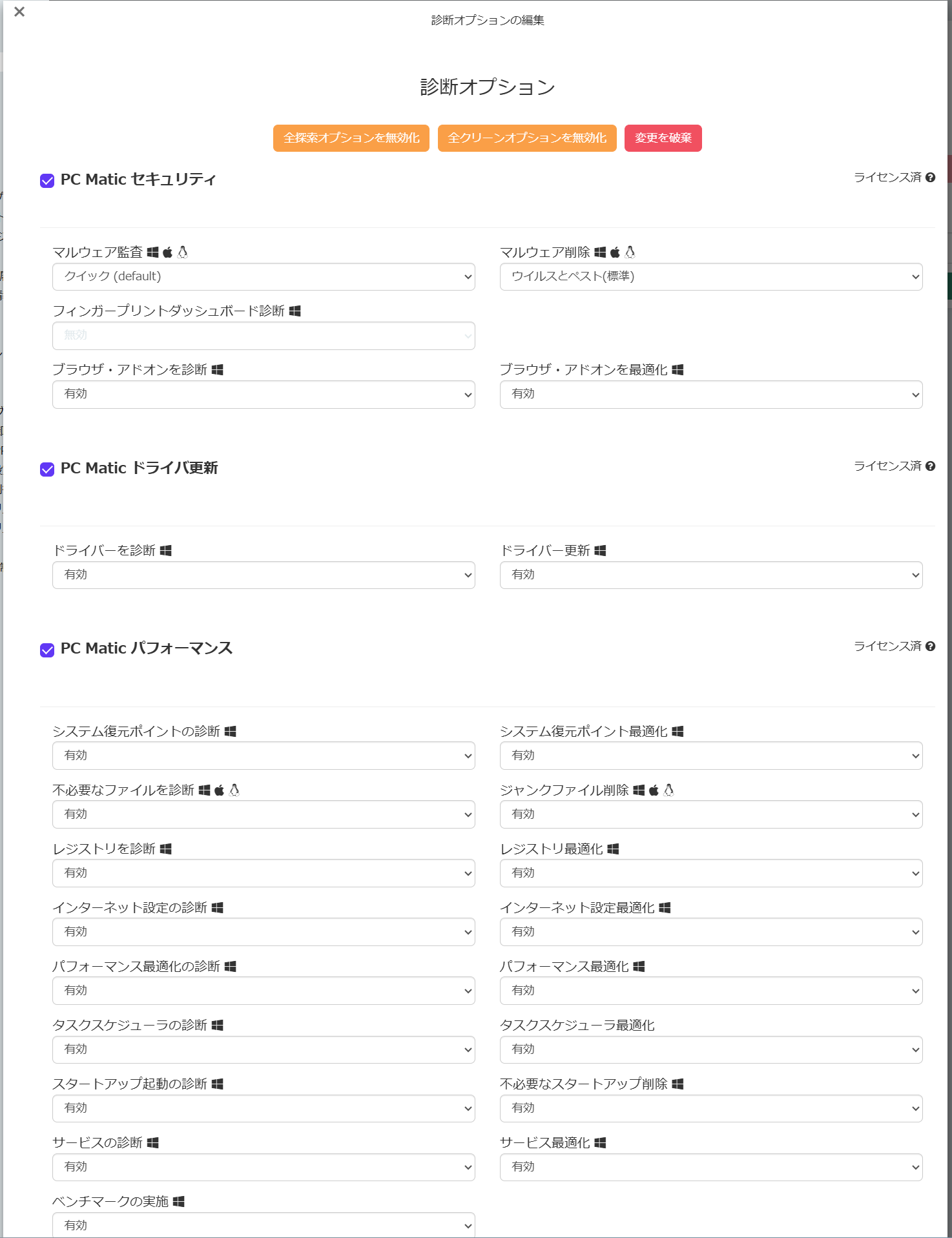Image resolution: width=952 pixels, height=1238 pixels.
Task: Open レジストリ最適化 dropdown
Action: pos(711,873)
